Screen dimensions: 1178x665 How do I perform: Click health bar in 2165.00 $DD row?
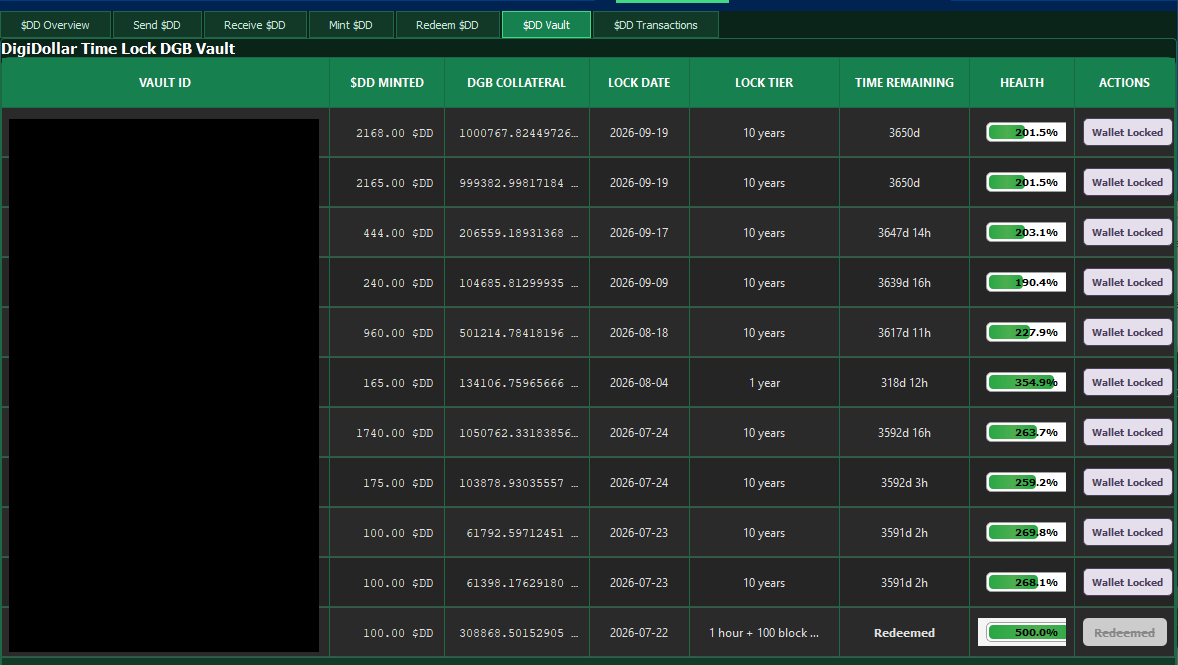(1026, 183)
